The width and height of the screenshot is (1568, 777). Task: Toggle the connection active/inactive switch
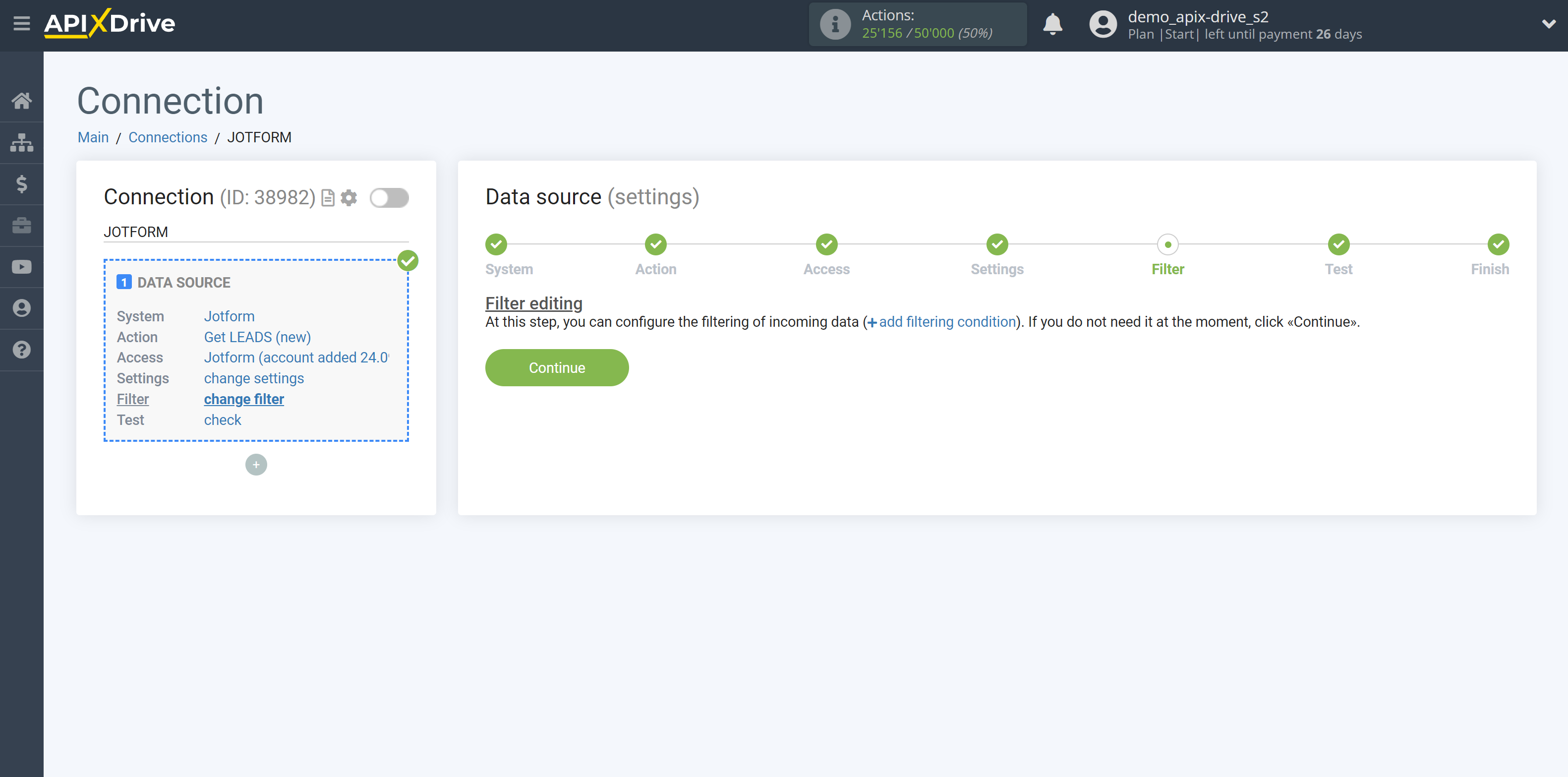coord(390,197)
